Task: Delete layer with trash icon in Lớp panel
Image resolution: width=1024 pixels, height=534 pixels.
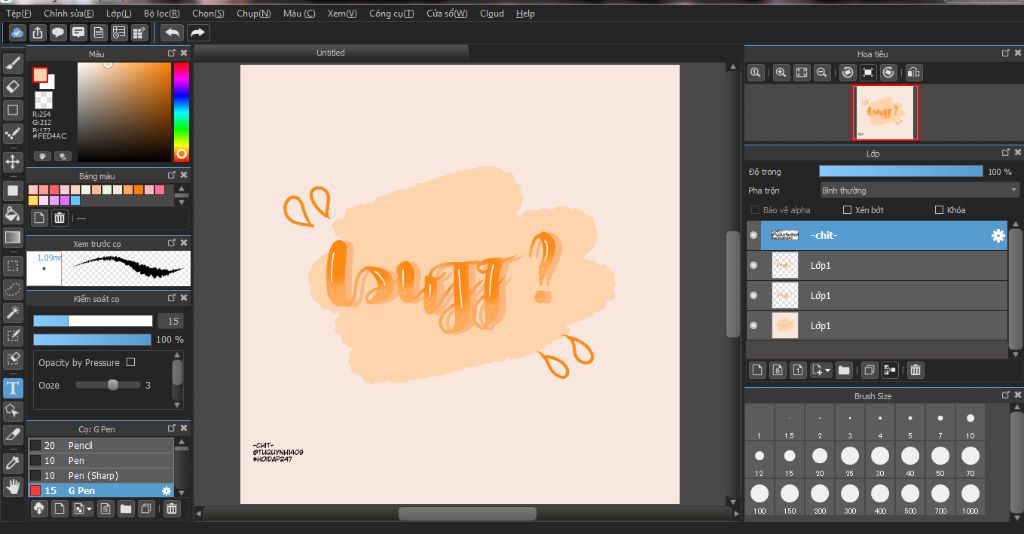Action: (x=916, y=370)
